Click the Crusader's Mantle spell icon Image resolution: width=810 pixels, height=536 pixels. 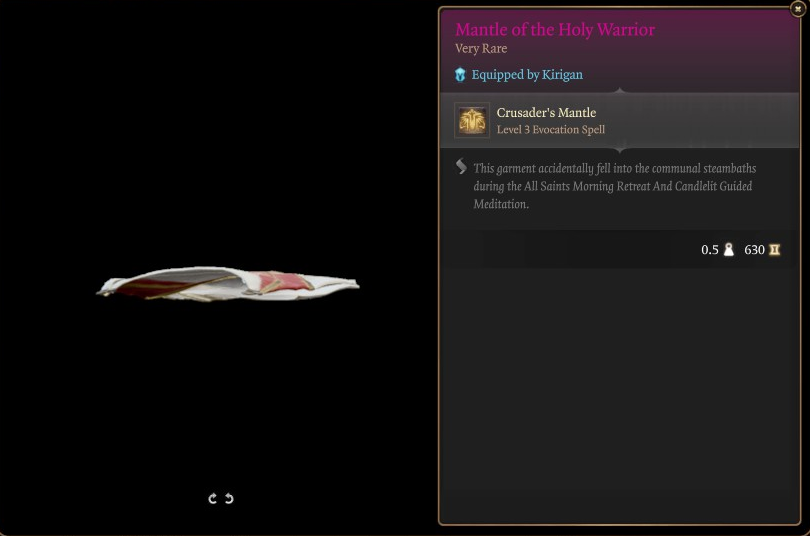pyautogui.click(x=472, y=120)
